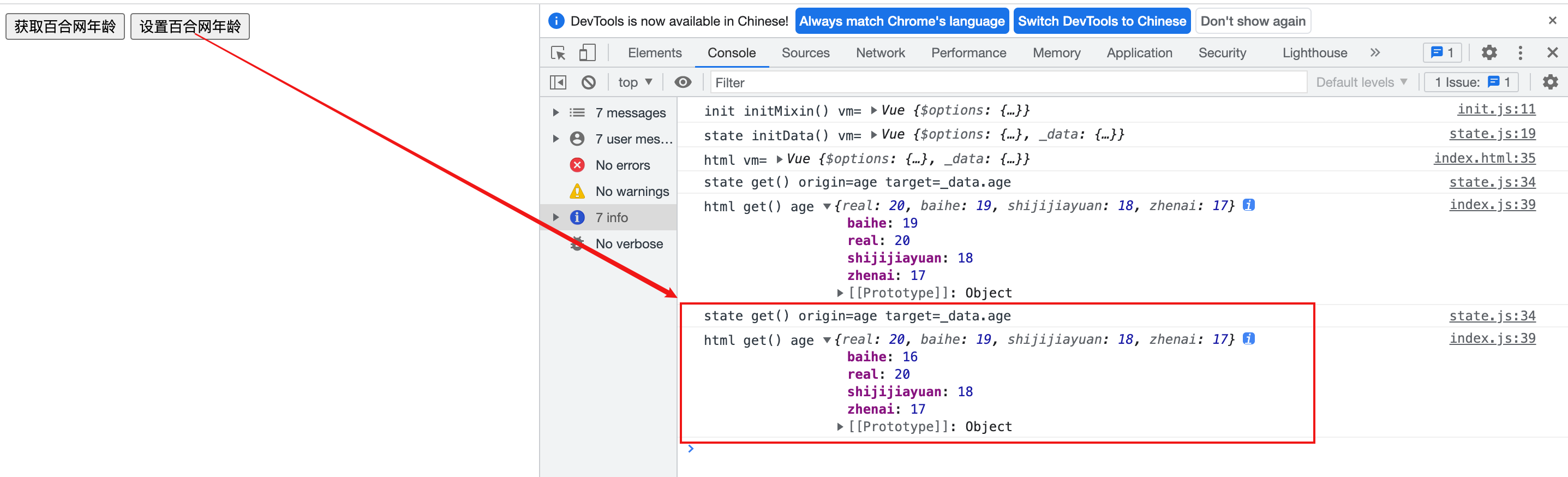1568x477 pixels.
Task: Show more tabs with the double chevron
Action: coord(1375,53)
